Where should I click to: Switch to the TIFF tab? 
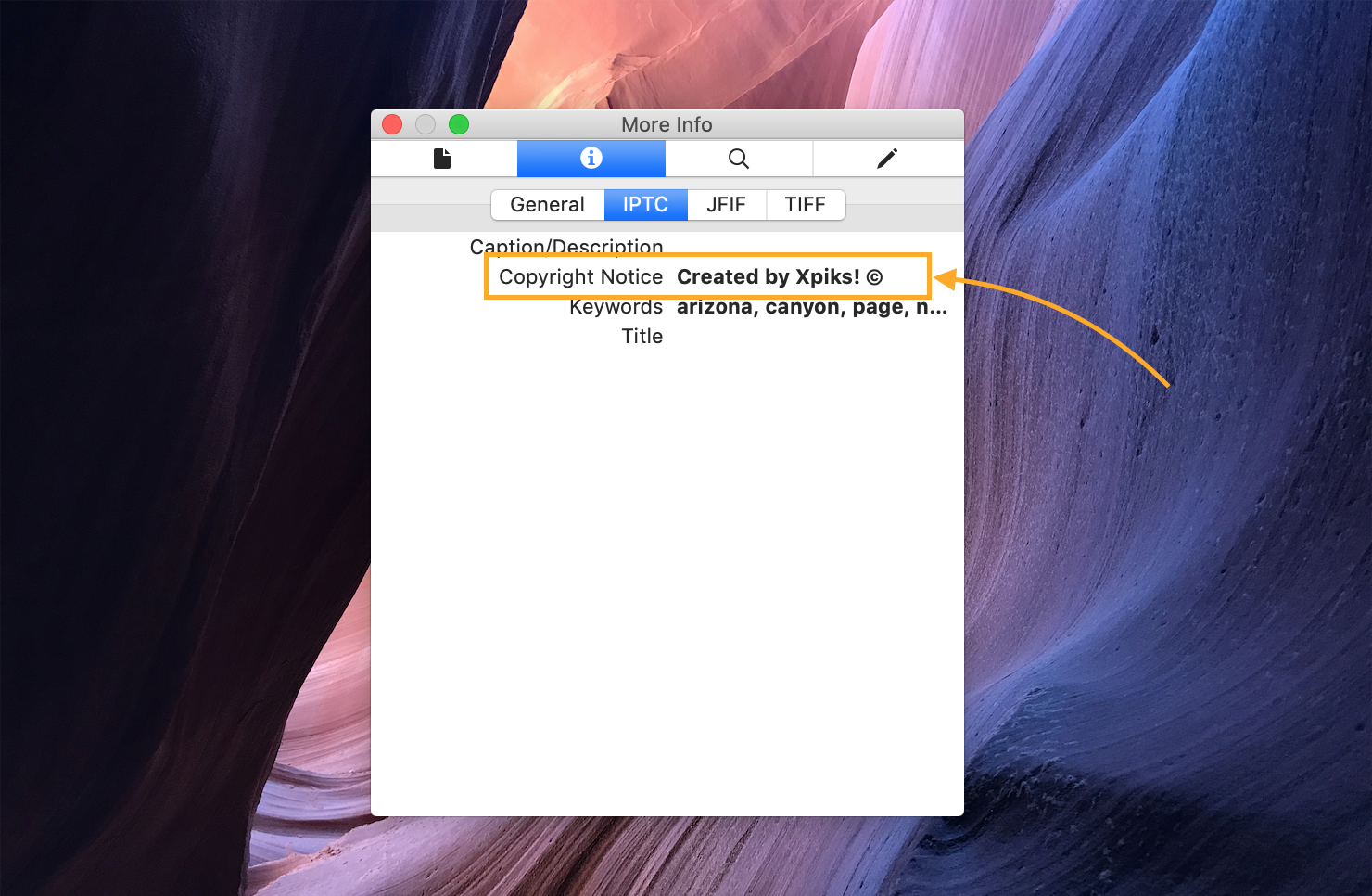pos(805,205)
